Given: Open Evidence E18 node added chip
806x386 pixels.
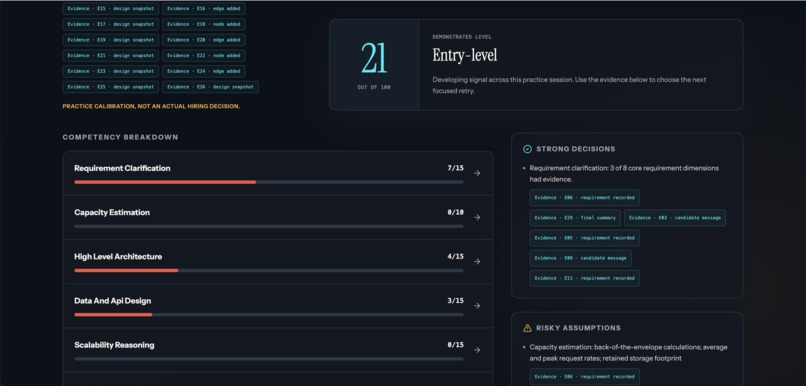Looking at the screenshot, I should (204, 24).
